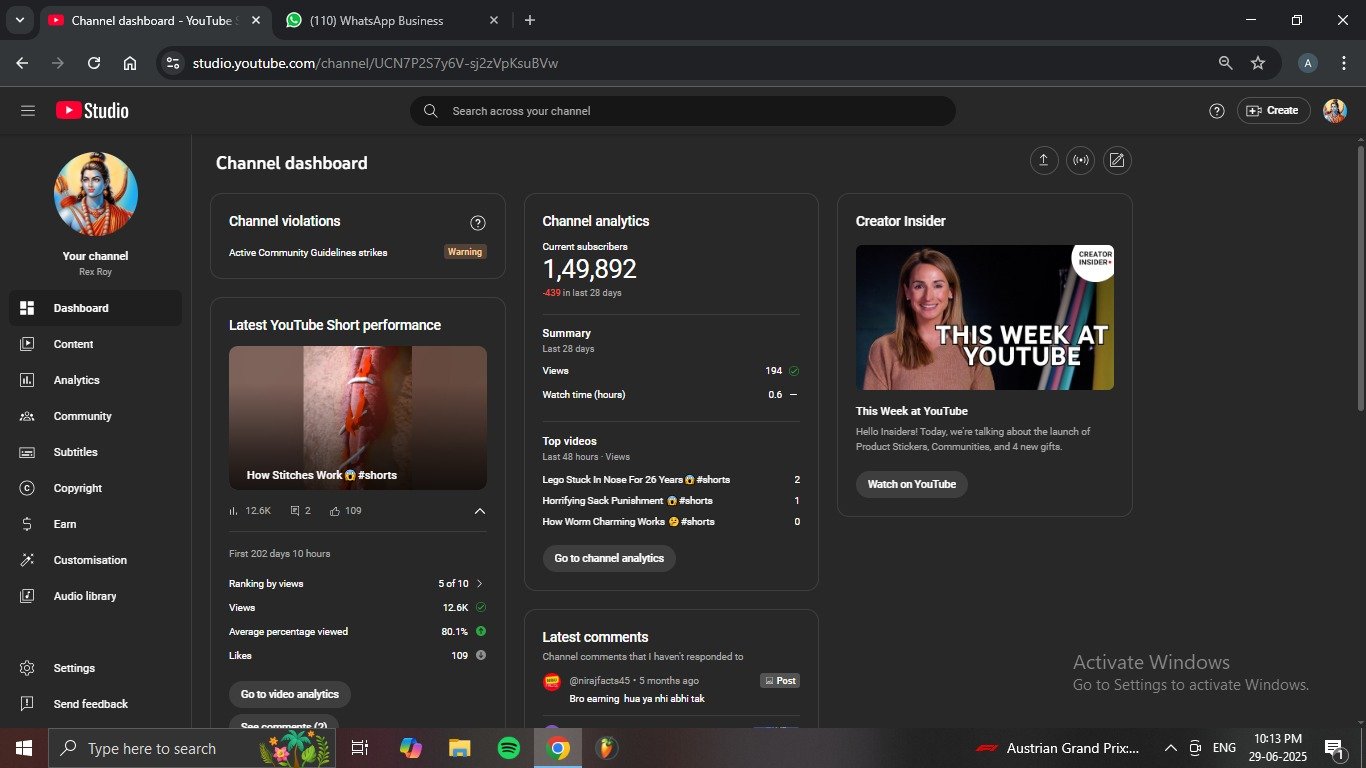Click browser reload icon

click(94, 63)
